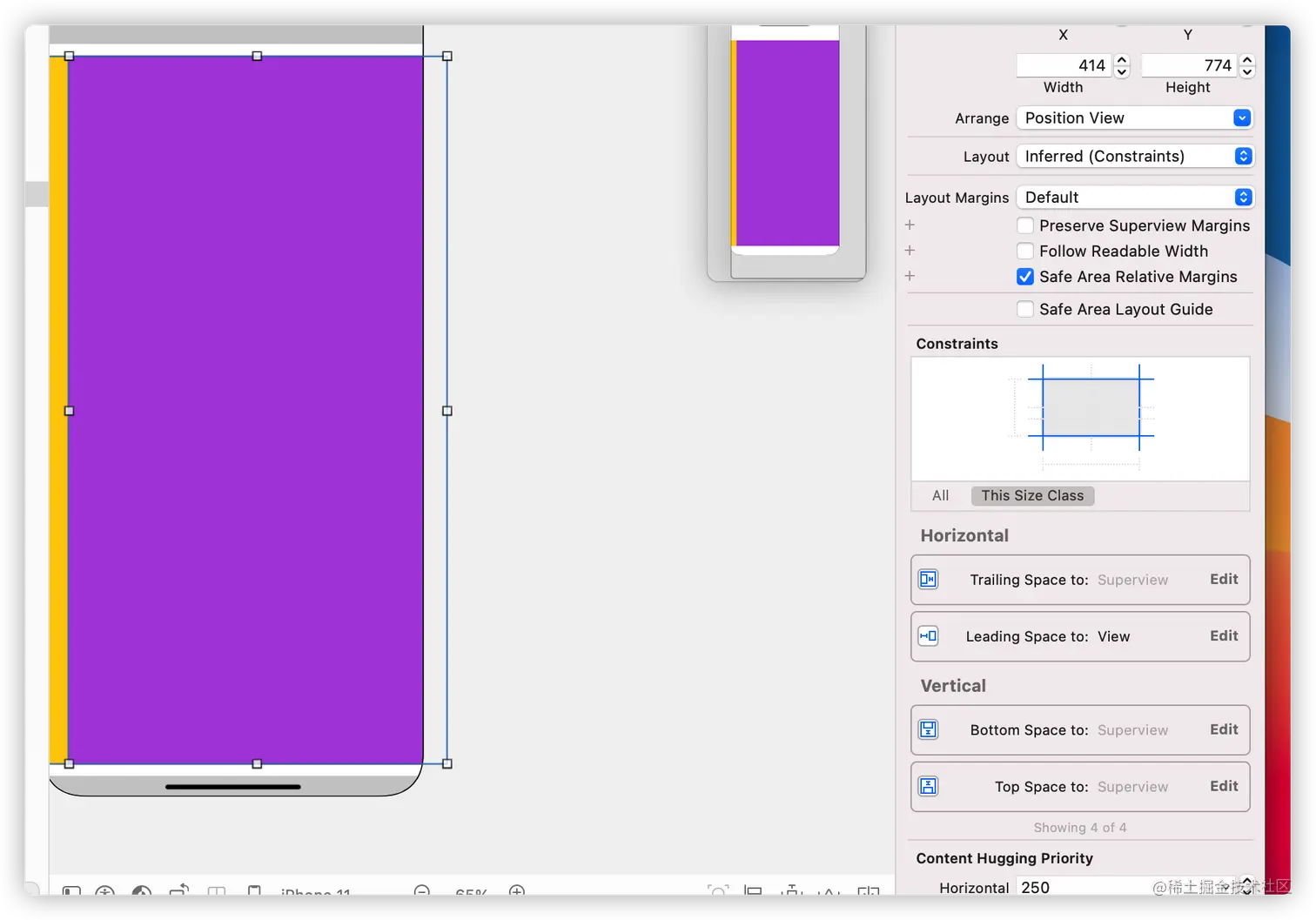
Task: Open the Layout Inferred (Constraints) dropdown
Action: coord(1135,156)
